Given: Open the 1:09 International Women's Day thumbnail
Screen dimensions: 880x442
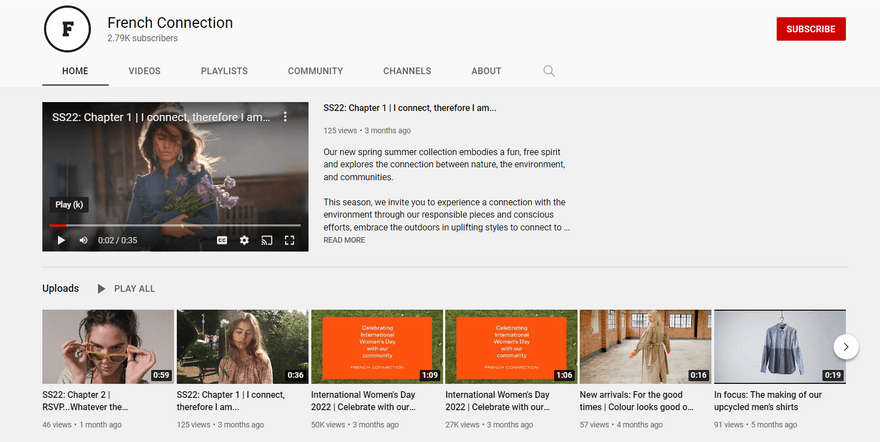Looking at the screenshot, I should tap(377, 347).
